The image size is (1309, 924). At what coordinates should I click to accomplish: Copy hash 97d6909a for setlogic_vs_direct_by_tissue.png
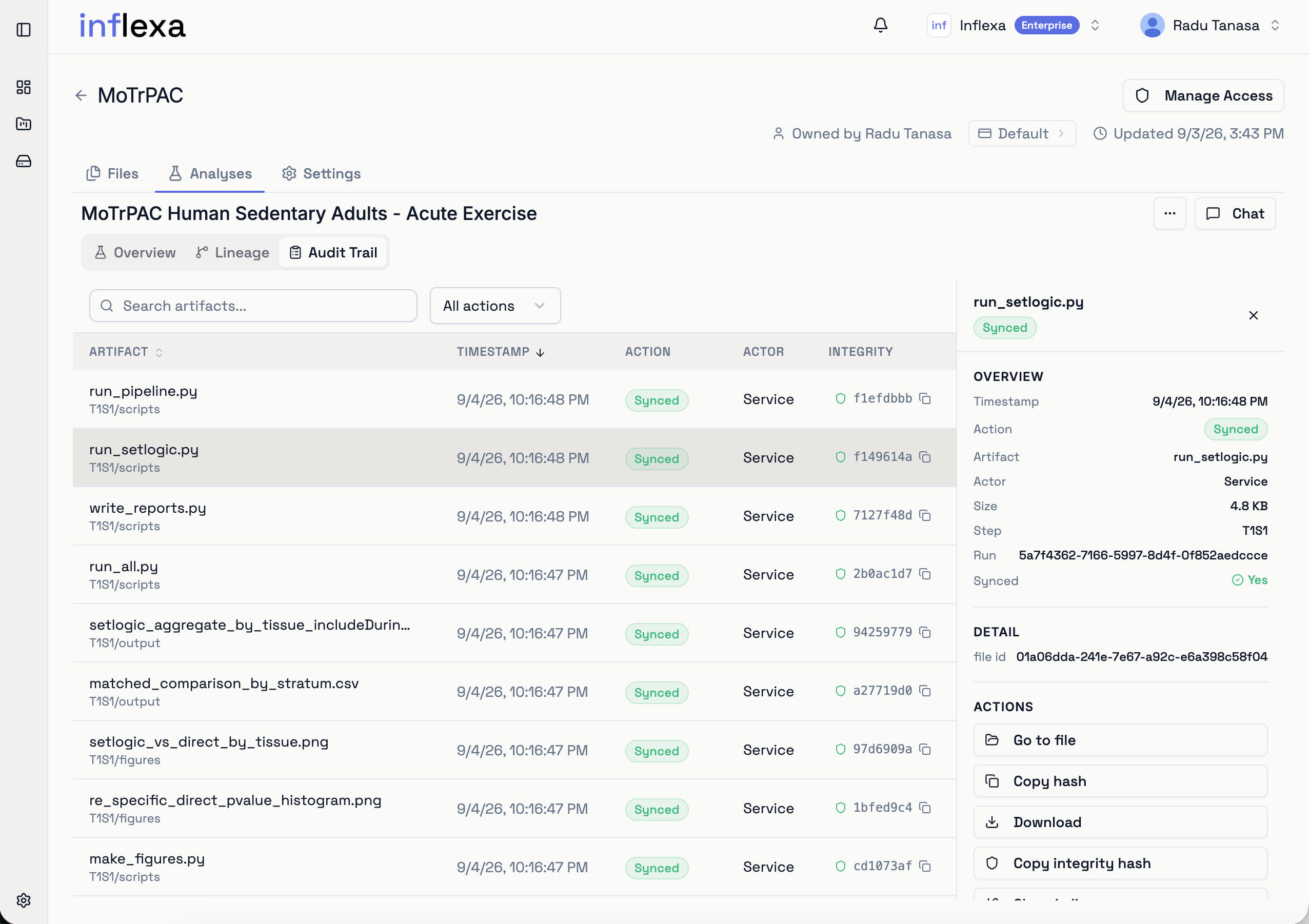pyautogui.click(x=925, y=749)
